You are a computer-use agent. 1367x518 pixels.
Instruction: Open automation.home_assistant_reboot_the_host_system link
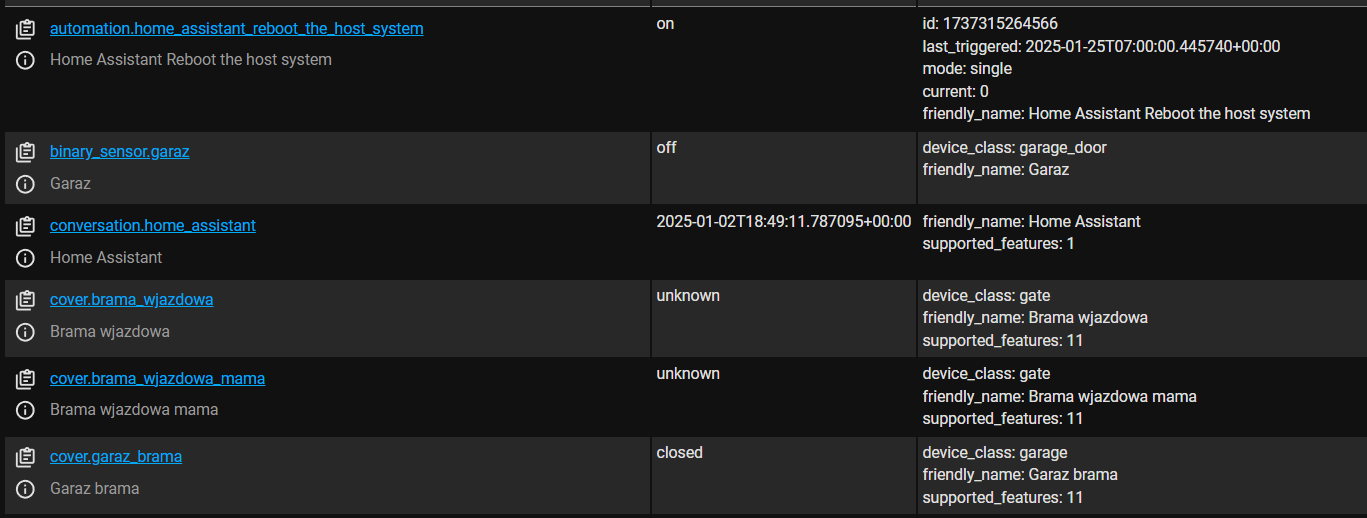(x=237, y=29)
